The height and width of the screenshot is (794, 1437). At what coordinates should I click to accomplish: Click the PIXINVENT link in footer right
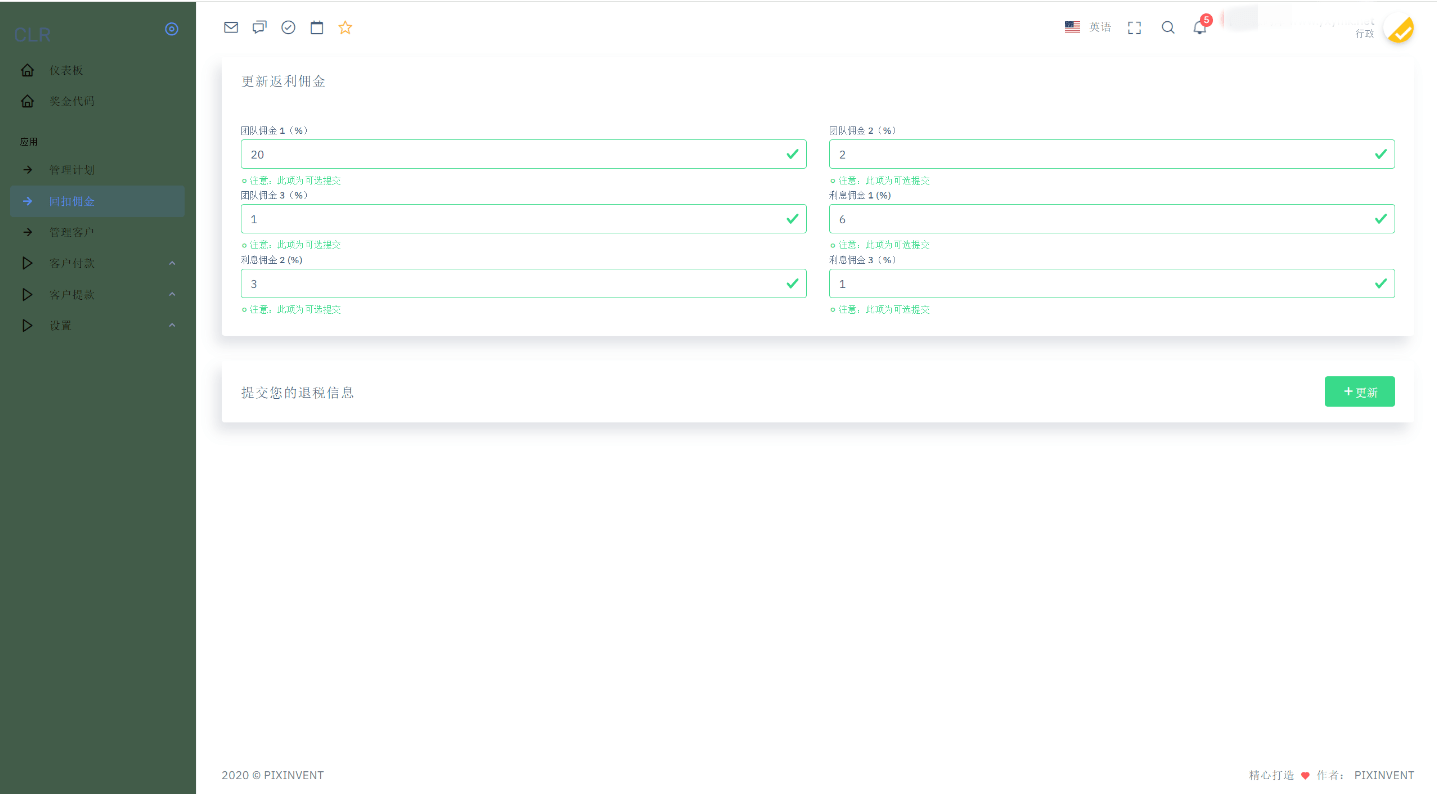tap(1384, 775)
